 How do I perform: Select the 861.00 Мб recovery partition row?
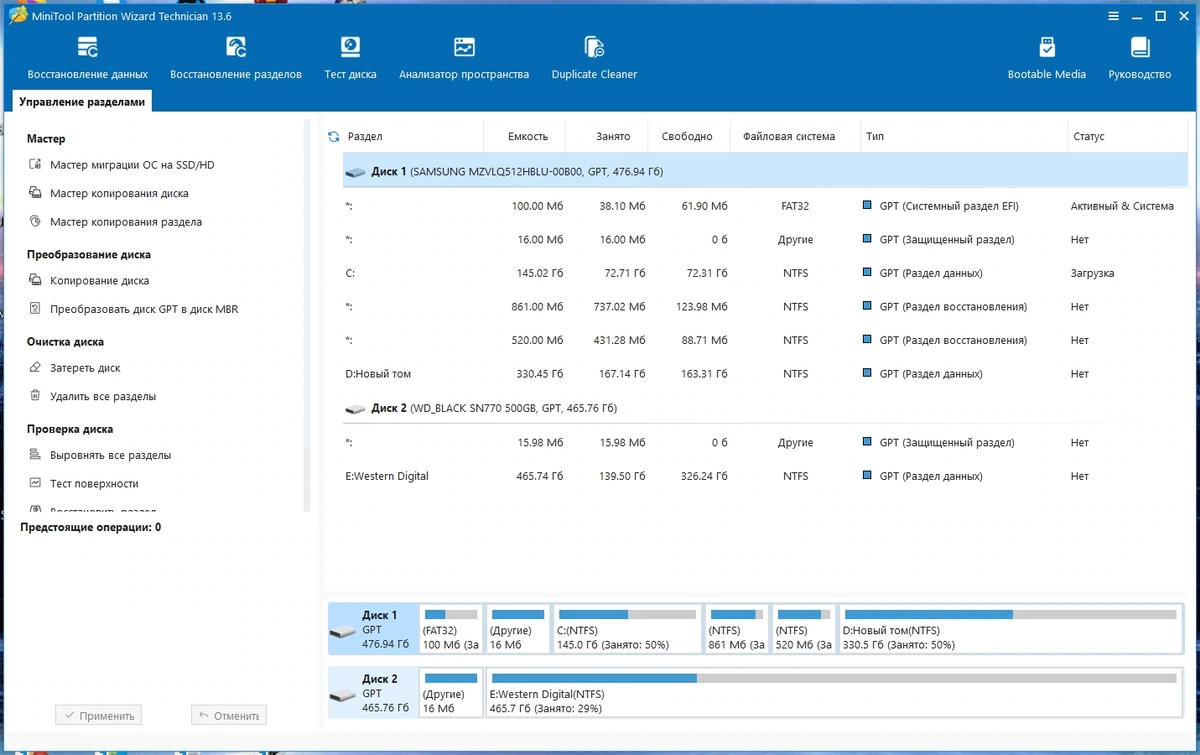click(763, 307)
